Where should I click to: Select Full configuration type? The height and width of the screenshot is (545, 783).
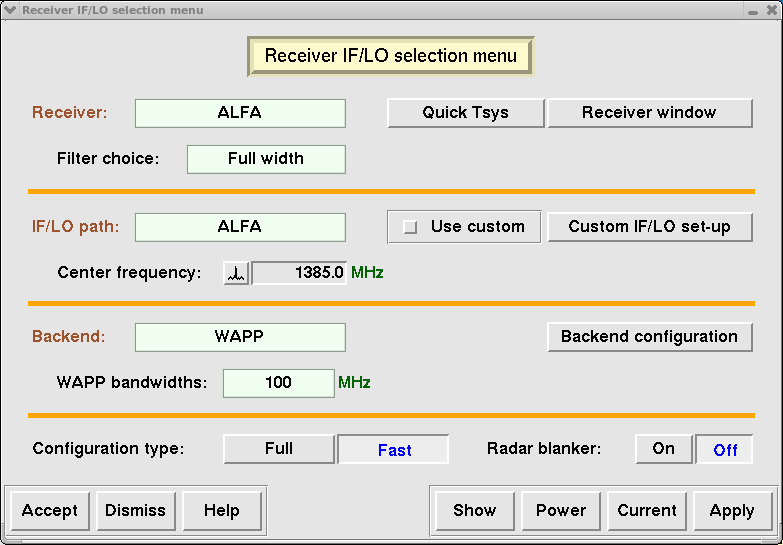[x=279, y=449]
